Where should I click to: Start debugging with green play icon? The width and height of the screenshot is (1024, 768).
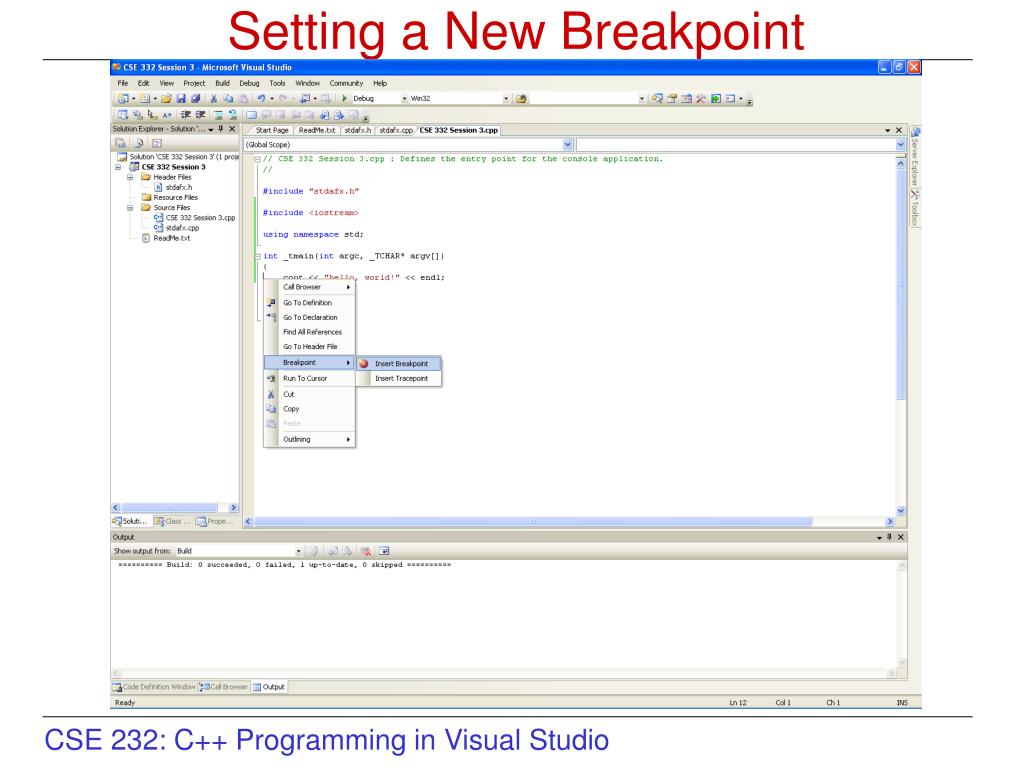(x=344, y=99)
